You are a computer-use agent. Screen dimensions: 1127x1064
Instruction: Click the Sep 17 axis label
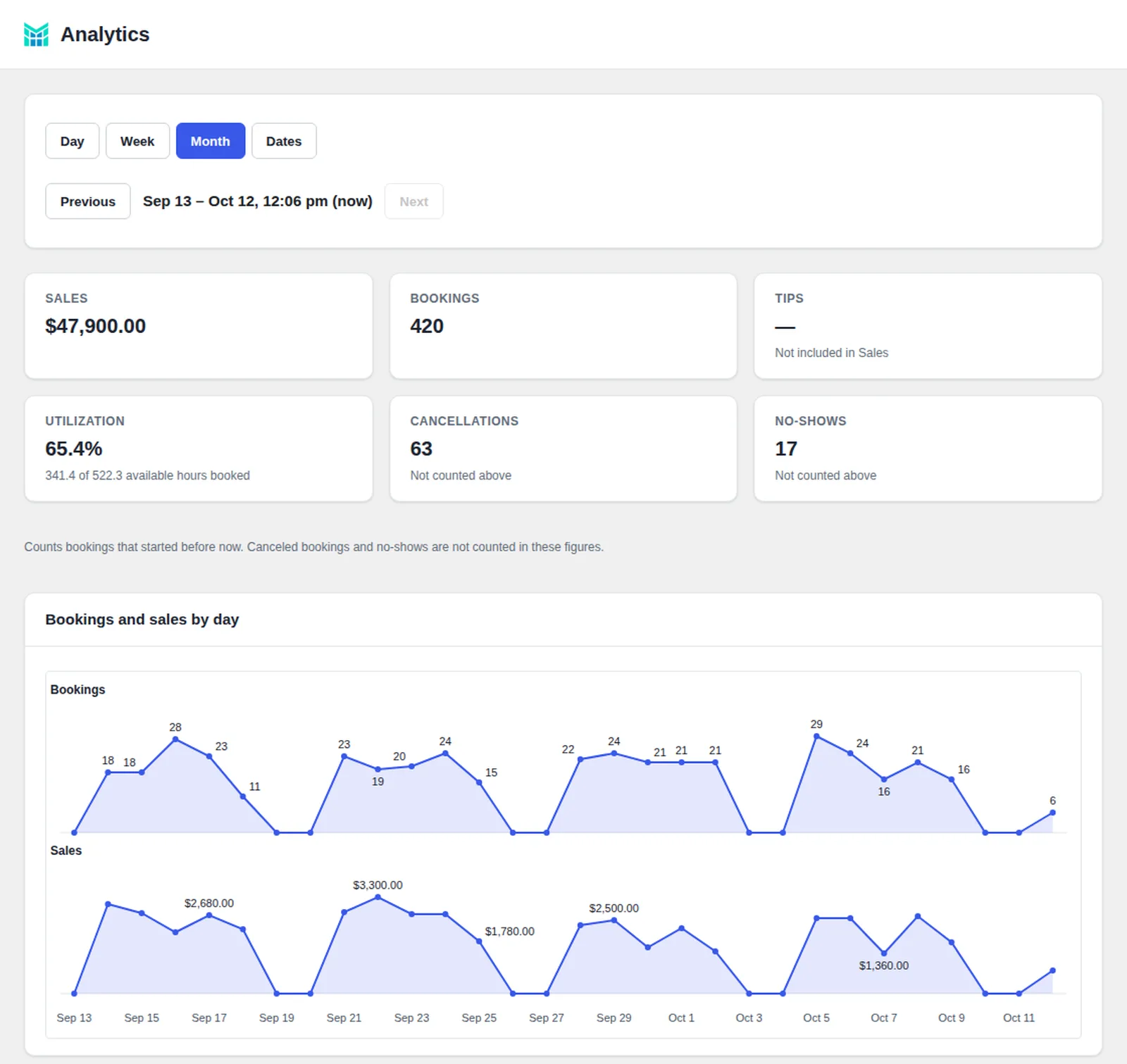(x=209, y=1018)
